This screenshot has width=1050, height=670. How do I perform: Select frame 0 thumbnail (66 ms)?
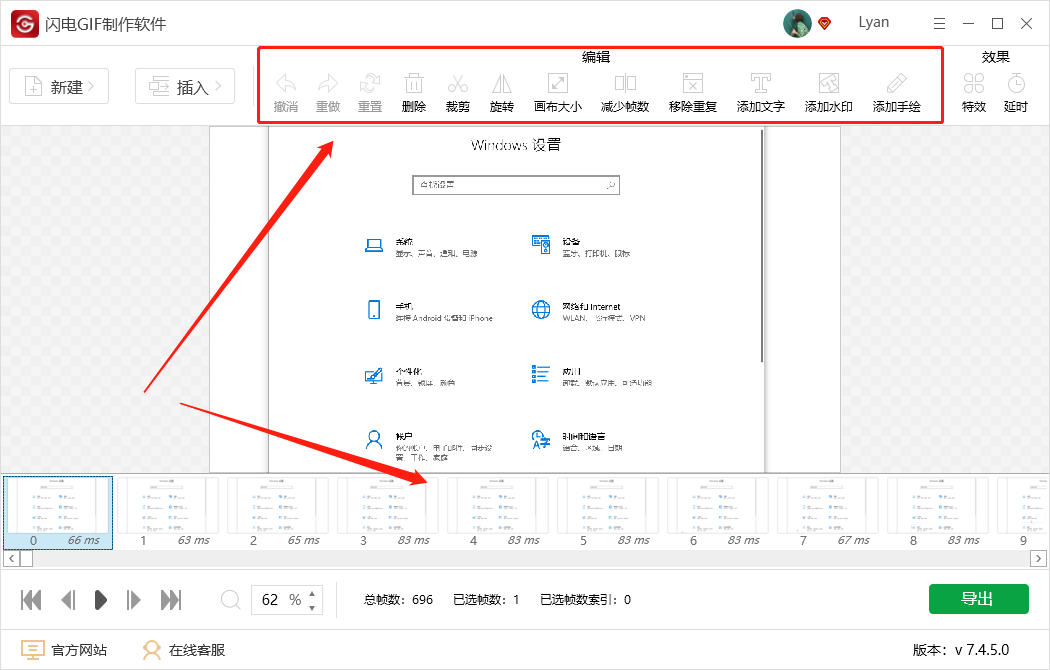click(x=58, y=513)
